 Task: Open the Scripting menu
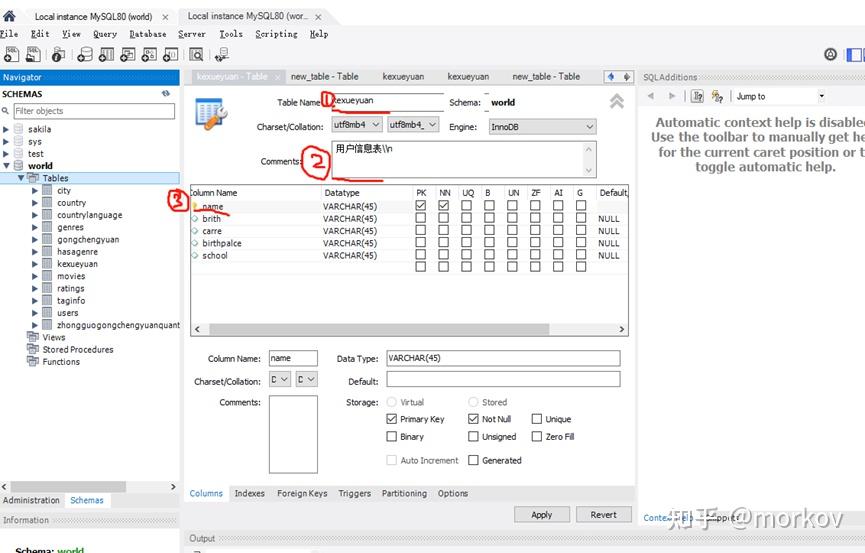pyautogui.click(x=276, y=34)
